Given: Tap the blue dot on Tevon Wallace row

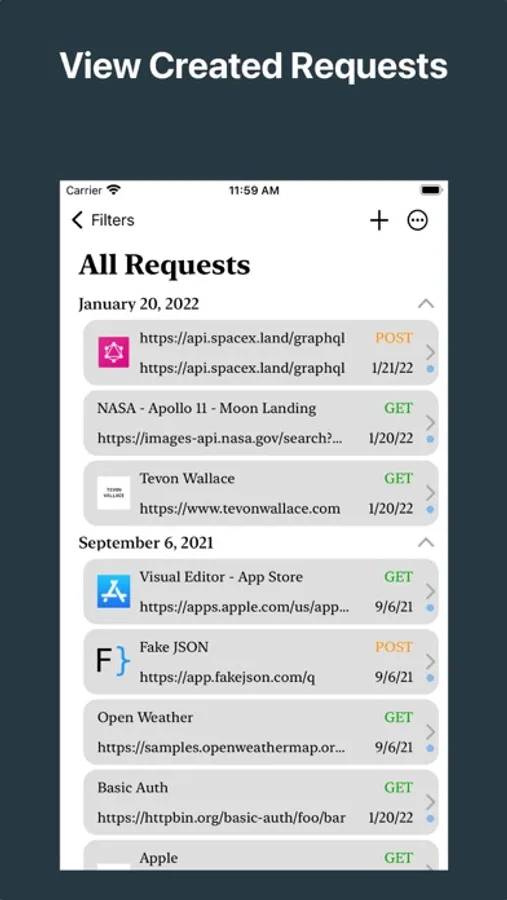Looking at the screenshot, I should [430, 509].
